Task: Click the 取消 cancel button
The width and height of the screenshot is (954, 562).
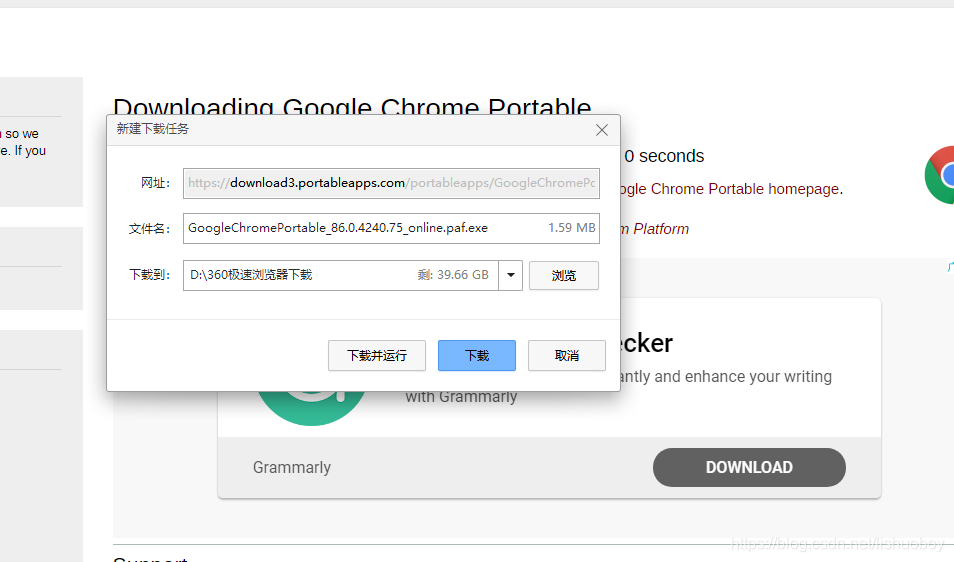Action: (566, 355)
